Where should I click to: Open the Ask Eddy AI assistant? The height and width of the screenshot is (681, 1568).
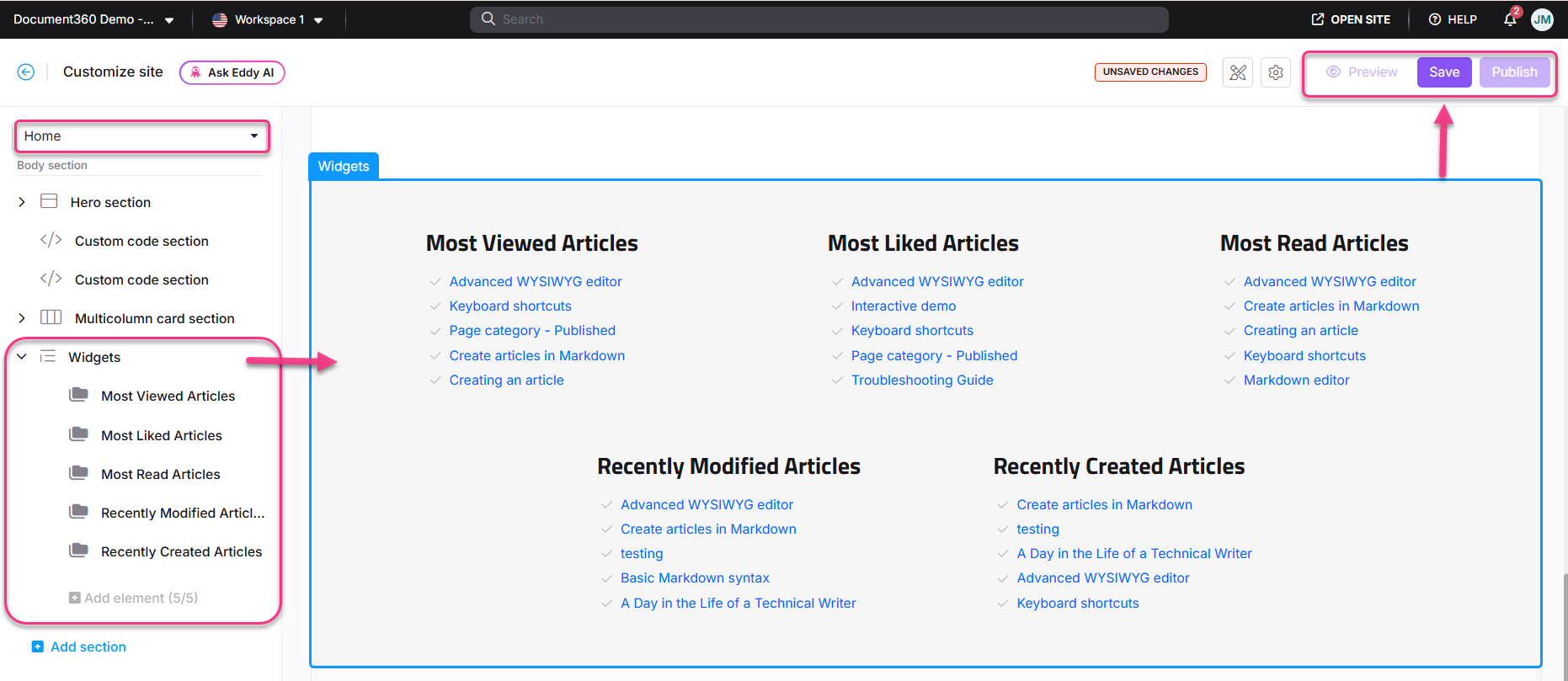click(232, 72)
